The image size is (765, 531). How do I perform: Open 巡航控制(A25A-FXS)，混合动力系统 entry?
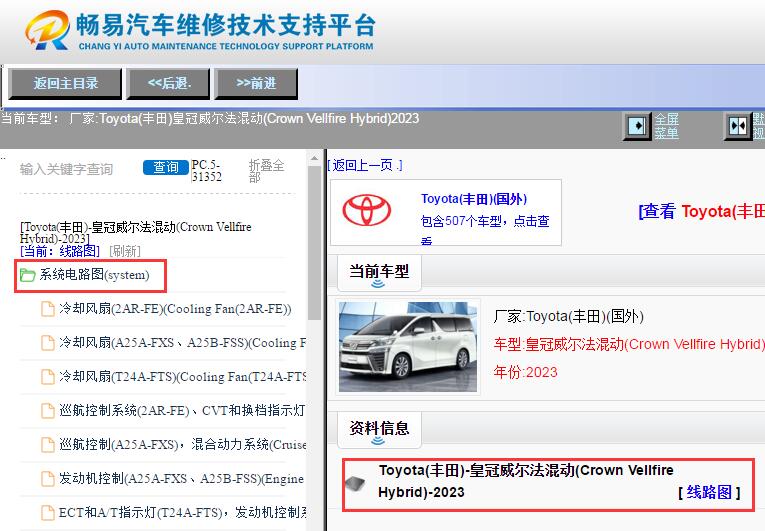(183, 445)
